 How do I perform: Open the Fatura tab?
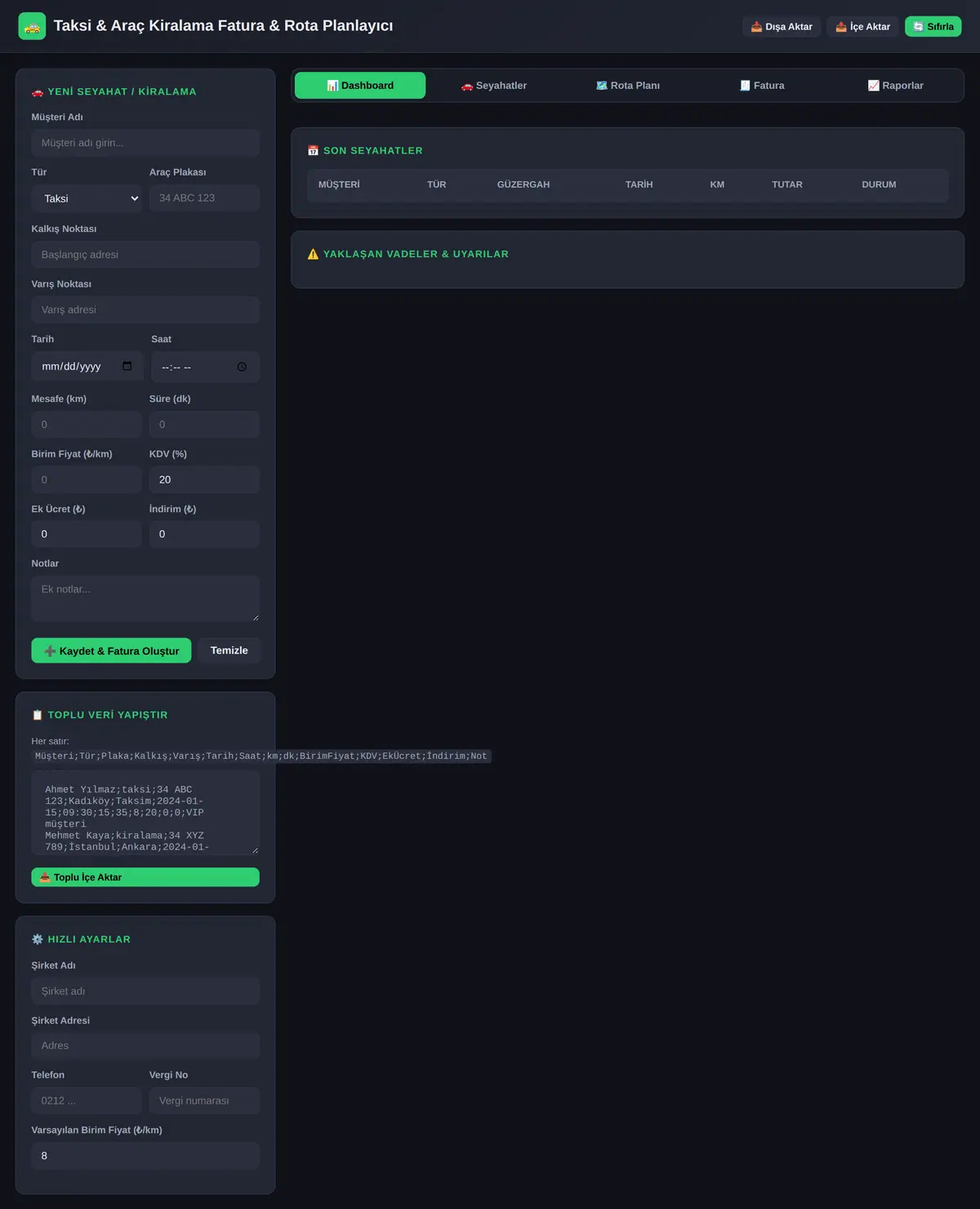pyautogui.click(x=762, y=86)
